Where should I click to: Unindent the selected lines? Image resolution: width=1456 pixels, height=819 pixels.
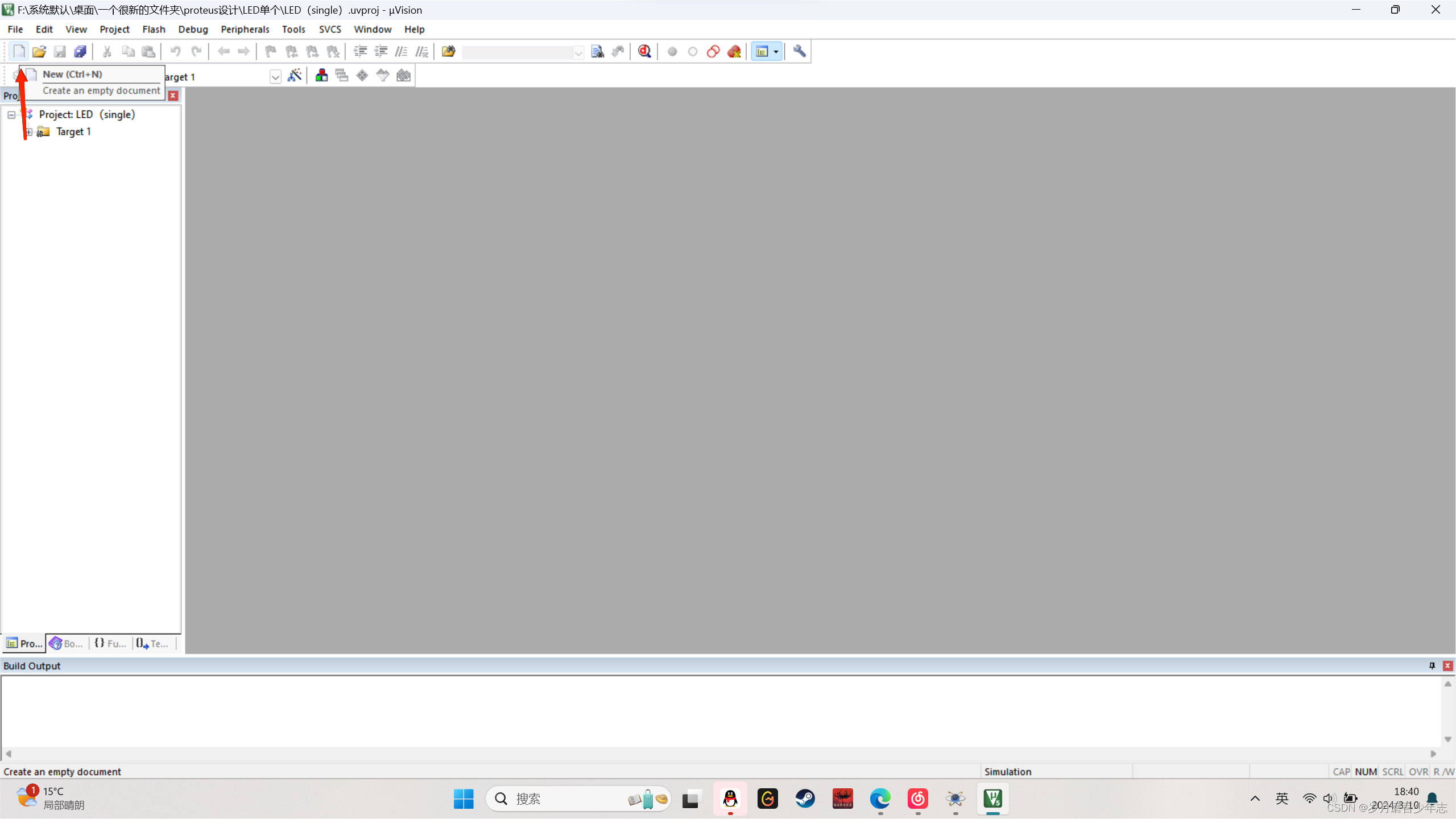[x=380, y=52]
